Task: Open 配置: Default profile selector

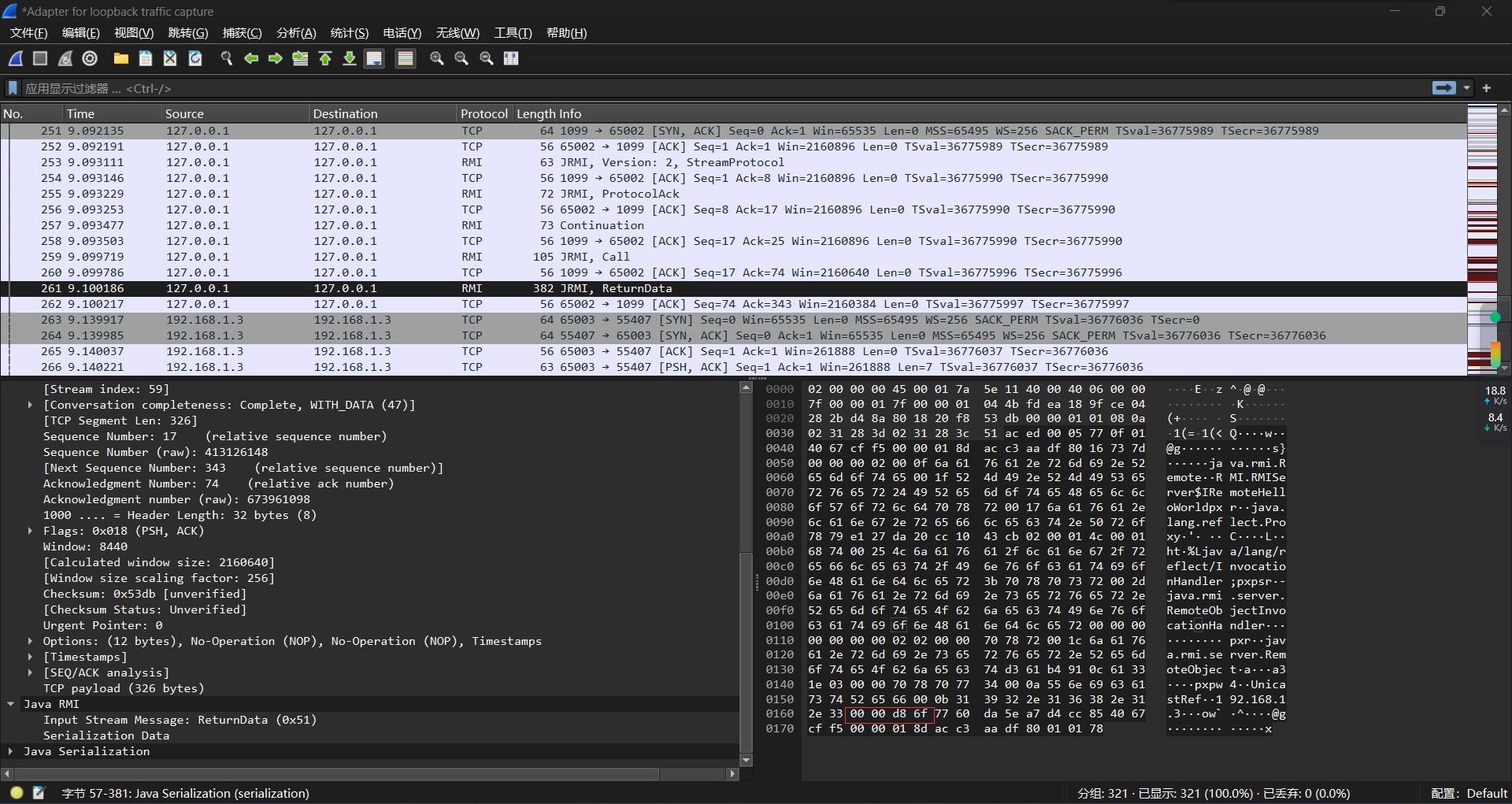Action: 1469,793
